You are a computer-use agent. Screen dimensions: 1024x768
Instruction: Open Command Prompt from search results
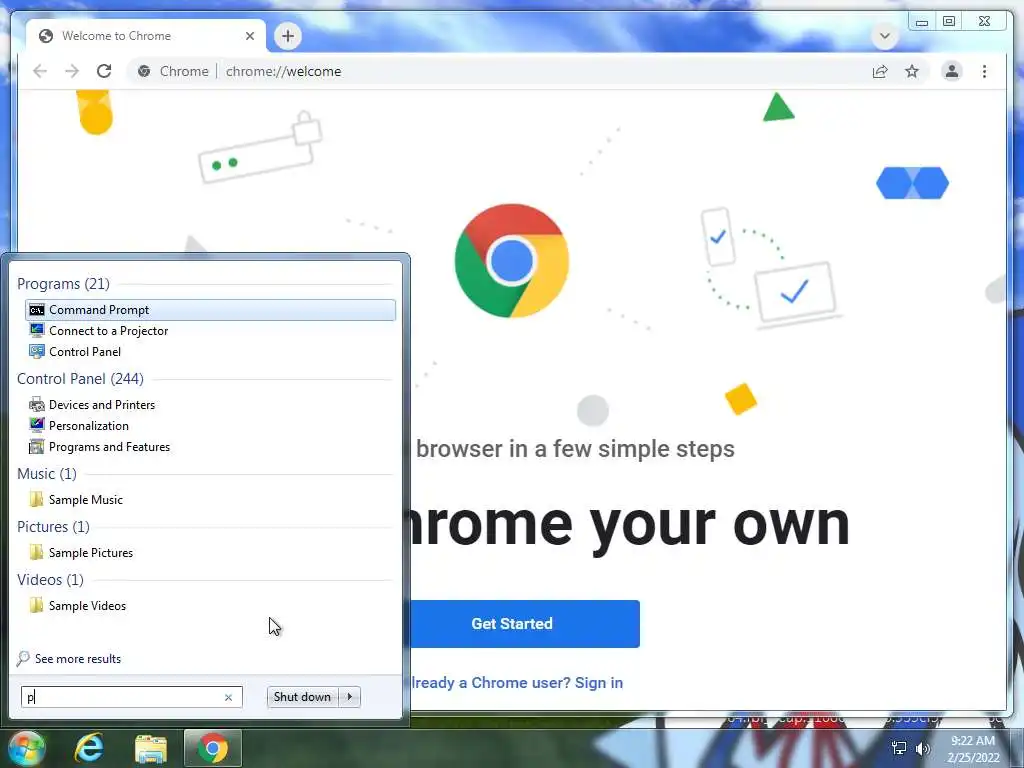(x=210, y=310)
